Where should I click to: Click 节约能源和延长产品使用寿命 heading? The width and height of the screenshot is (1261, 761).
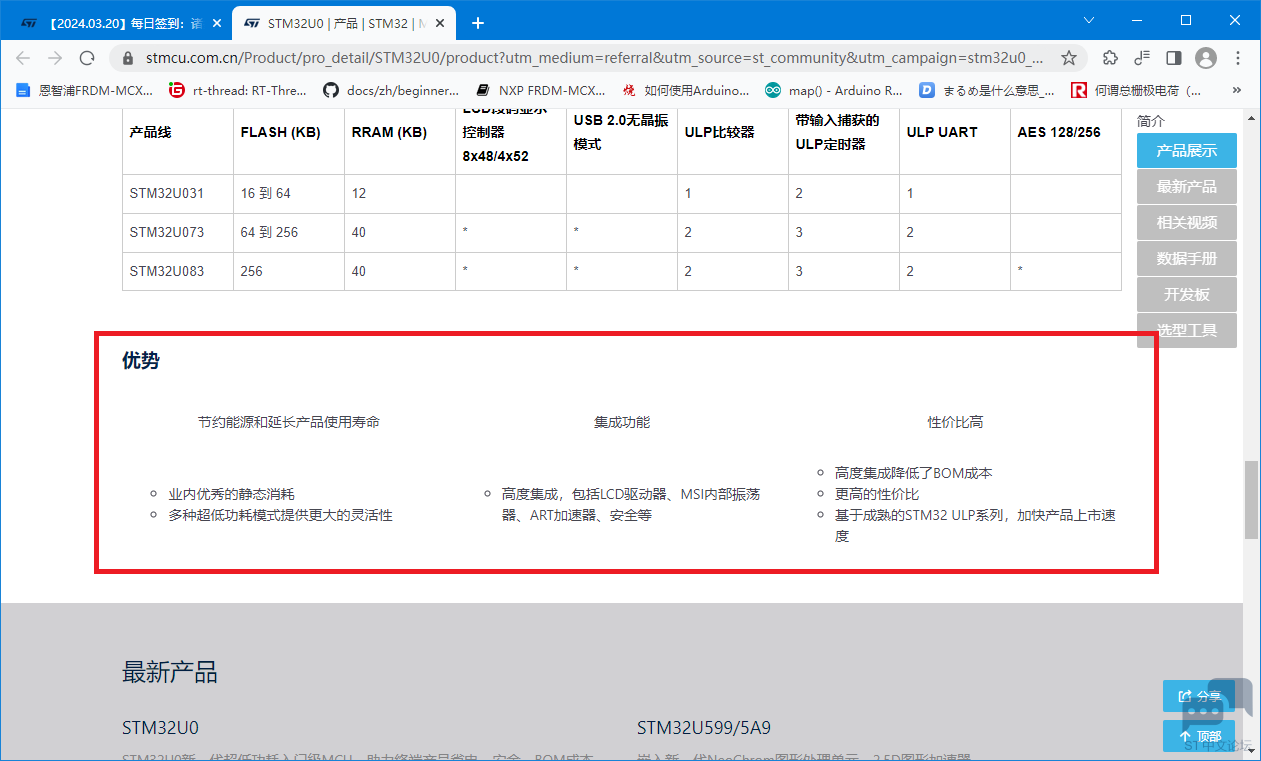(289, 422)
